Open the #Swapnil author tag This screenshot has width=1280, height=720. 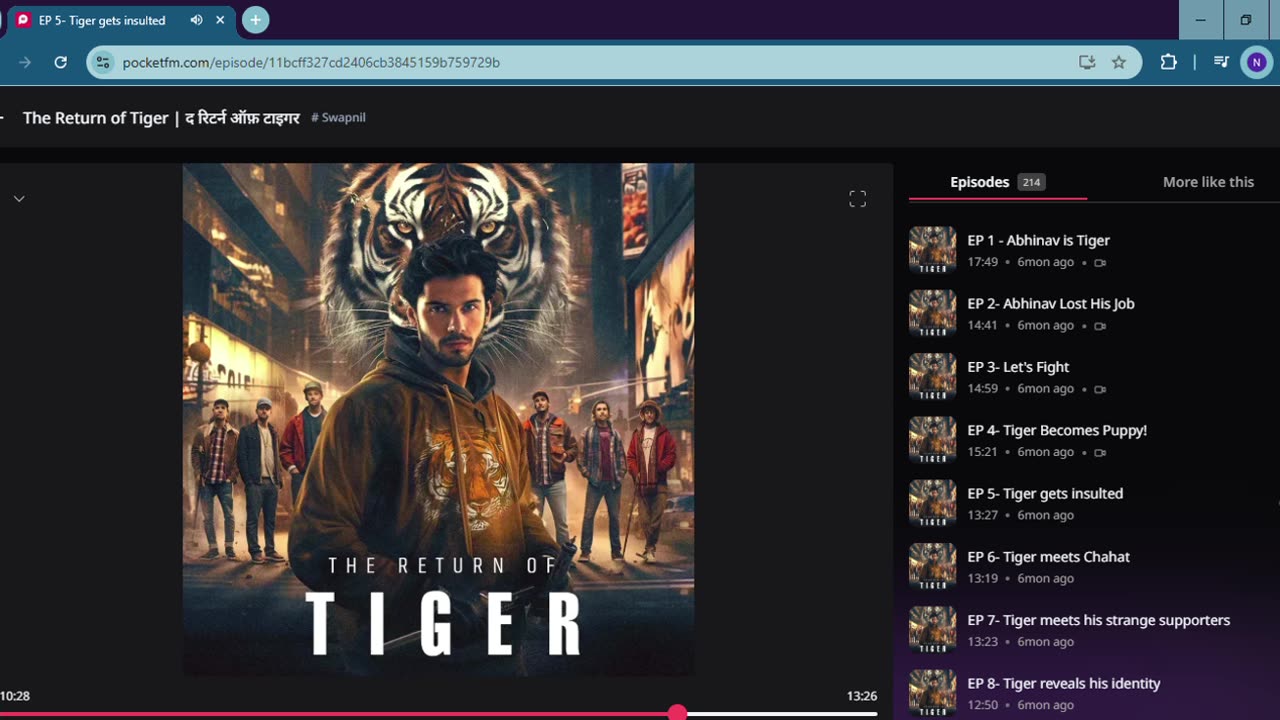338,117
